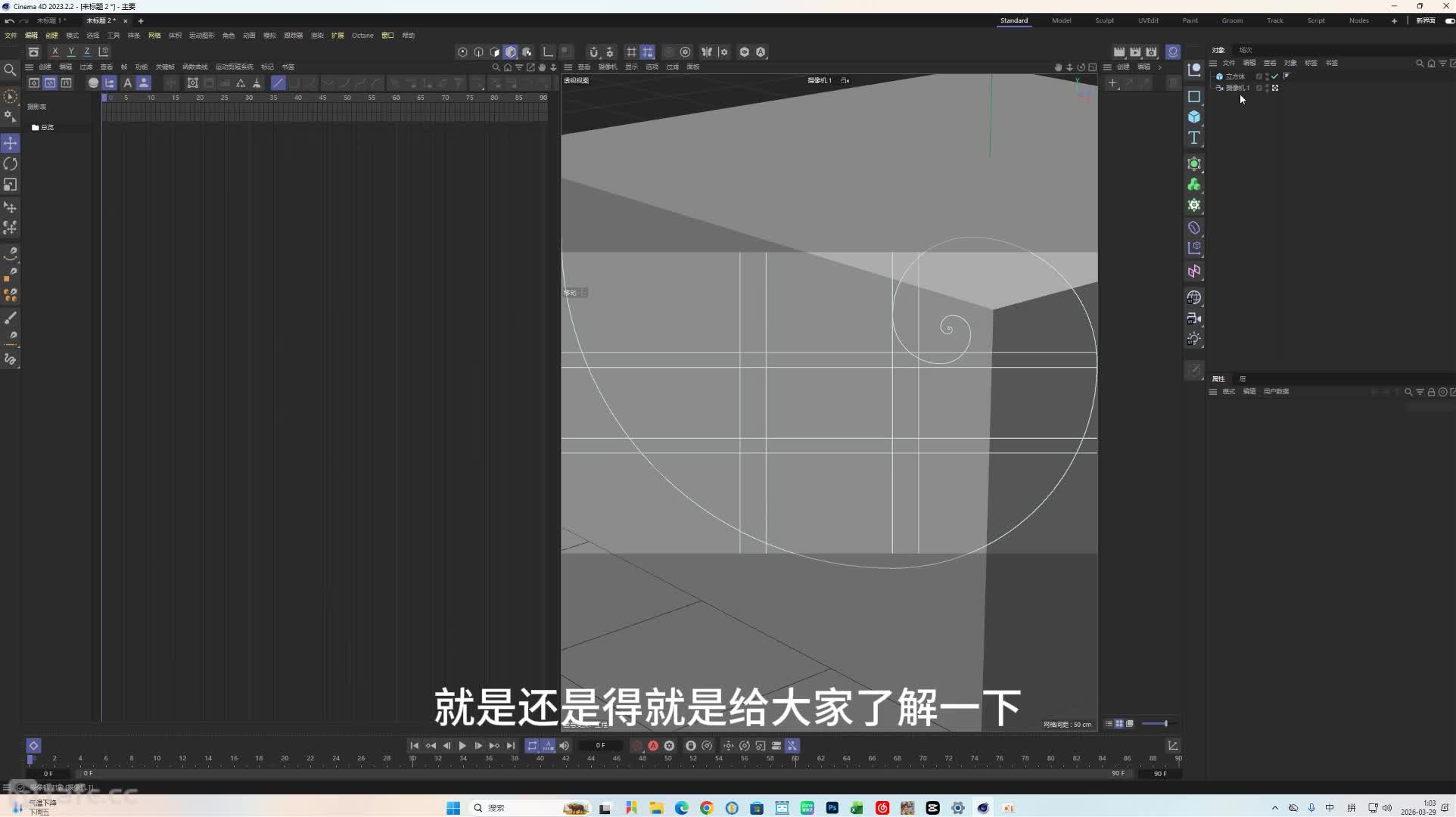Select the Move tool in left toolbar

pos(11,143)
